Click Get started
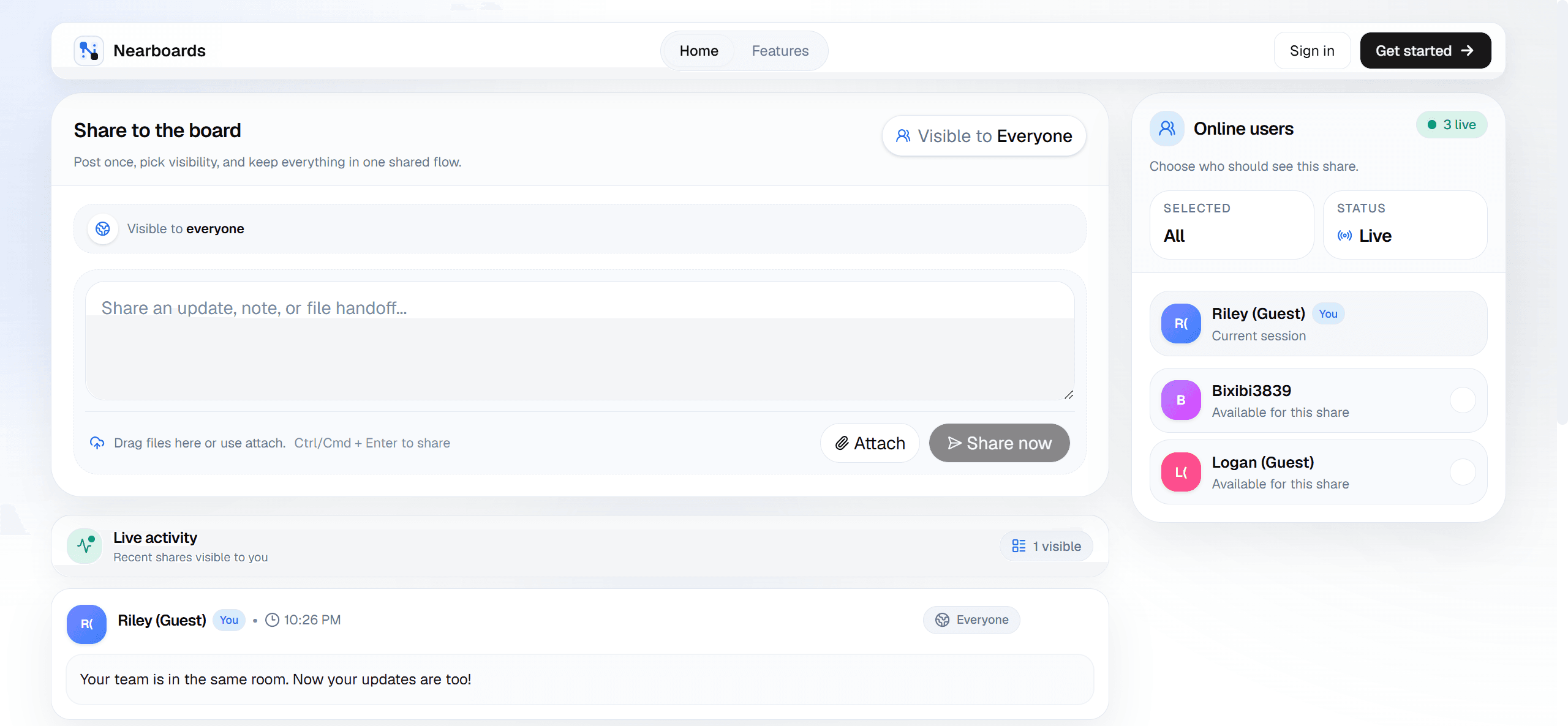Screen dimensions: 1568x726 pos(1425,51)
